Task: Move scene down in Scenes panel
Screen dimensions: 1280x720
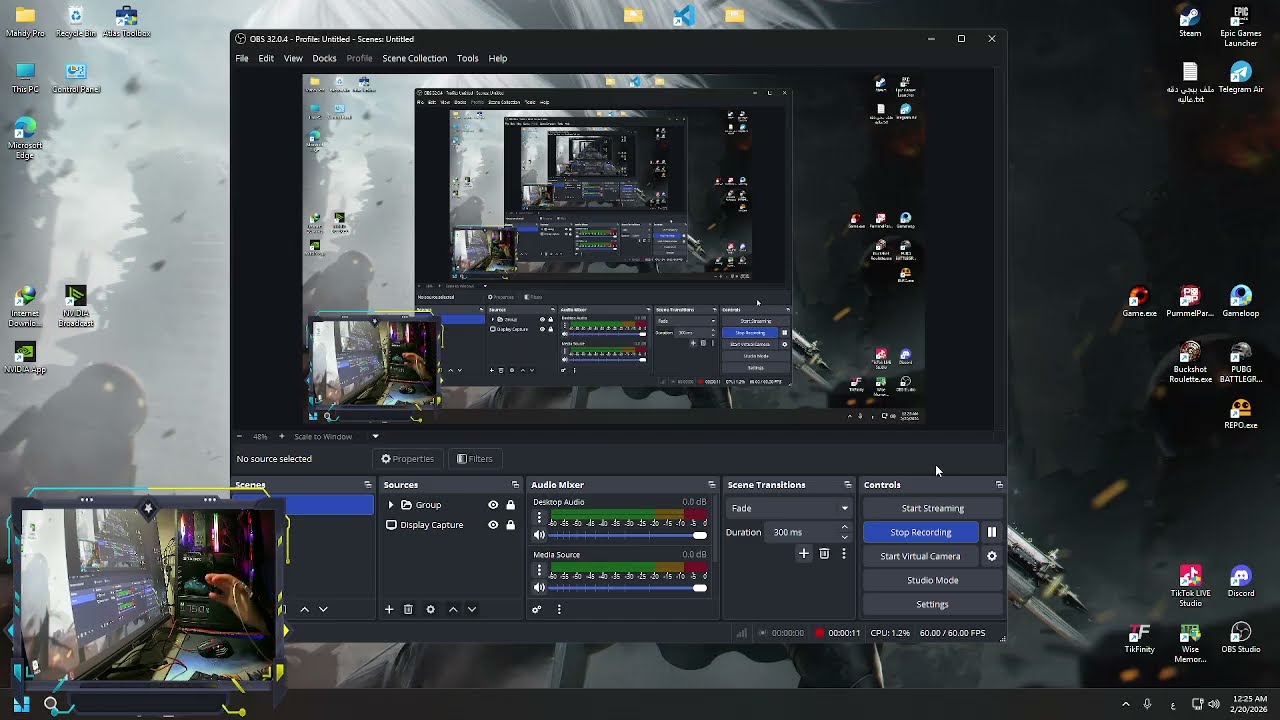Action: coord(323,609)
